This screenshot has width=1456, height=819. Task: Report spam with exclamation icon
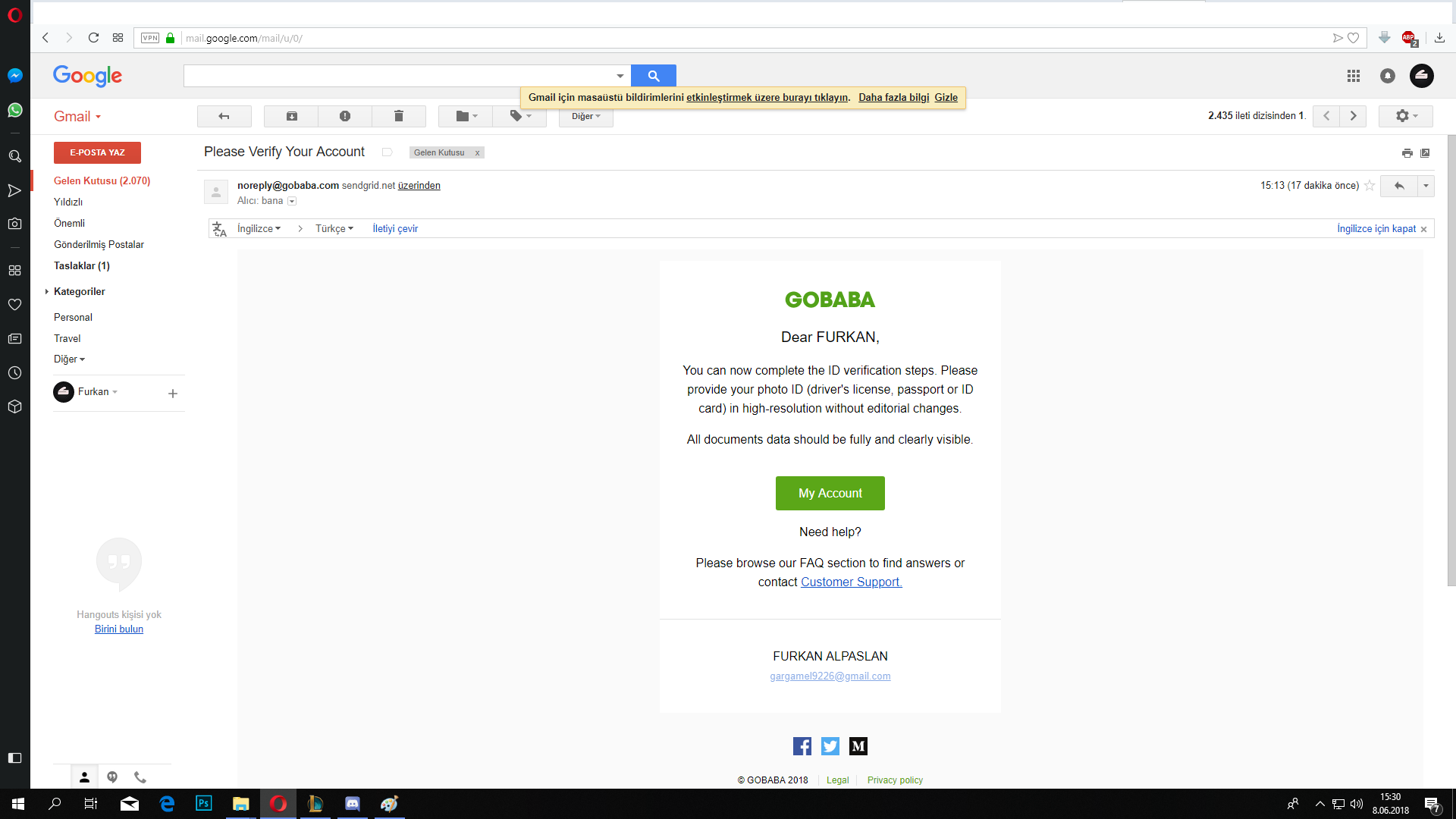click(x=345, y=116)
